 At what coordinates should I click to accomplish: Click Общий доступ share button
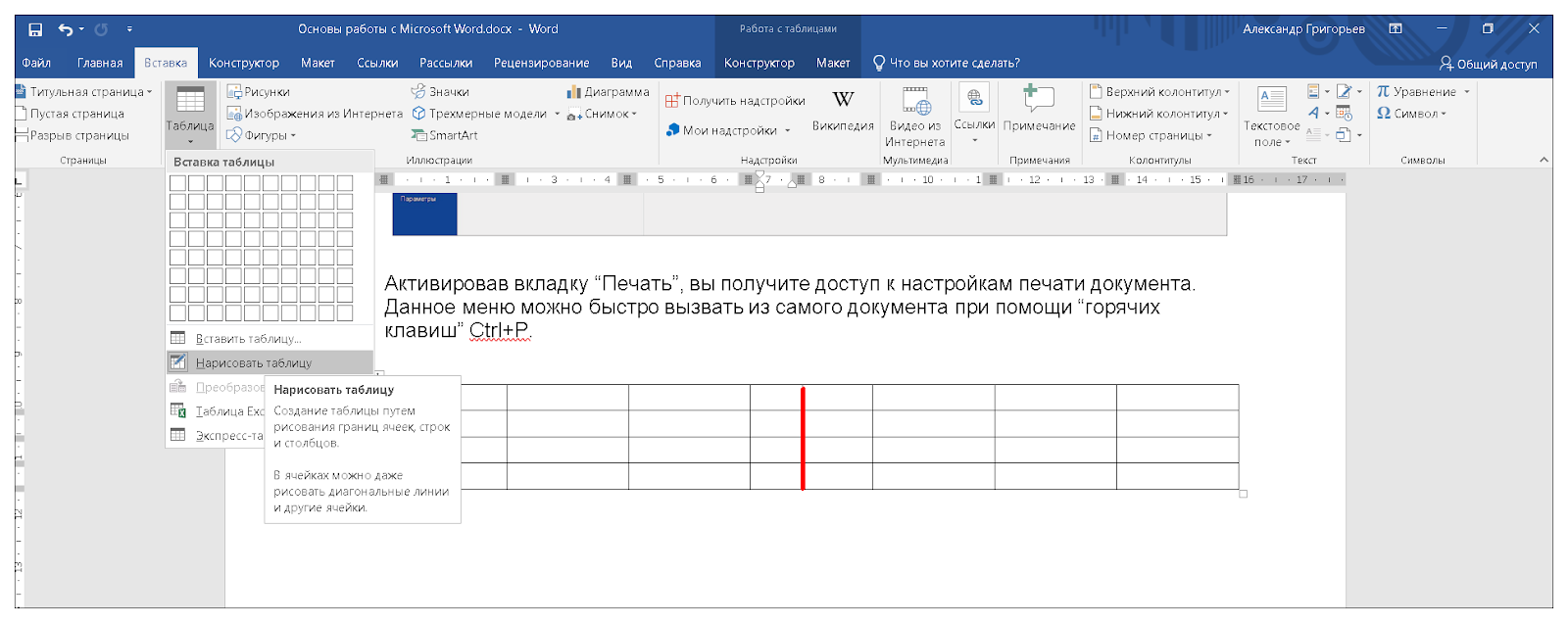pyautogui.click(x=1488, y=64)
